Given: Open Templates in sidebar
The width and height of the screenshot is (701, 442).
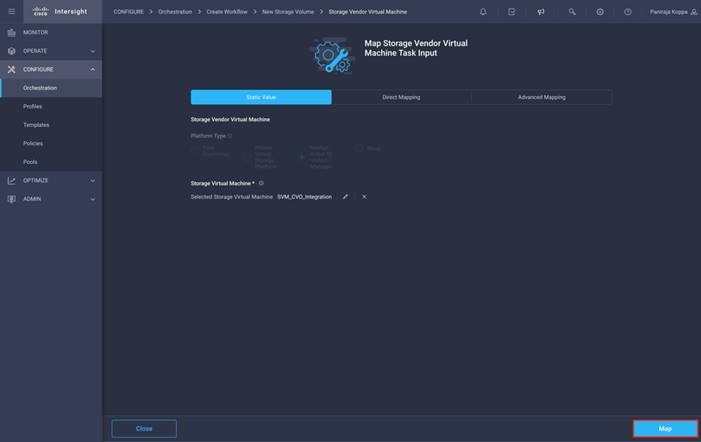Looking at the screenshot, I should 36,125.
